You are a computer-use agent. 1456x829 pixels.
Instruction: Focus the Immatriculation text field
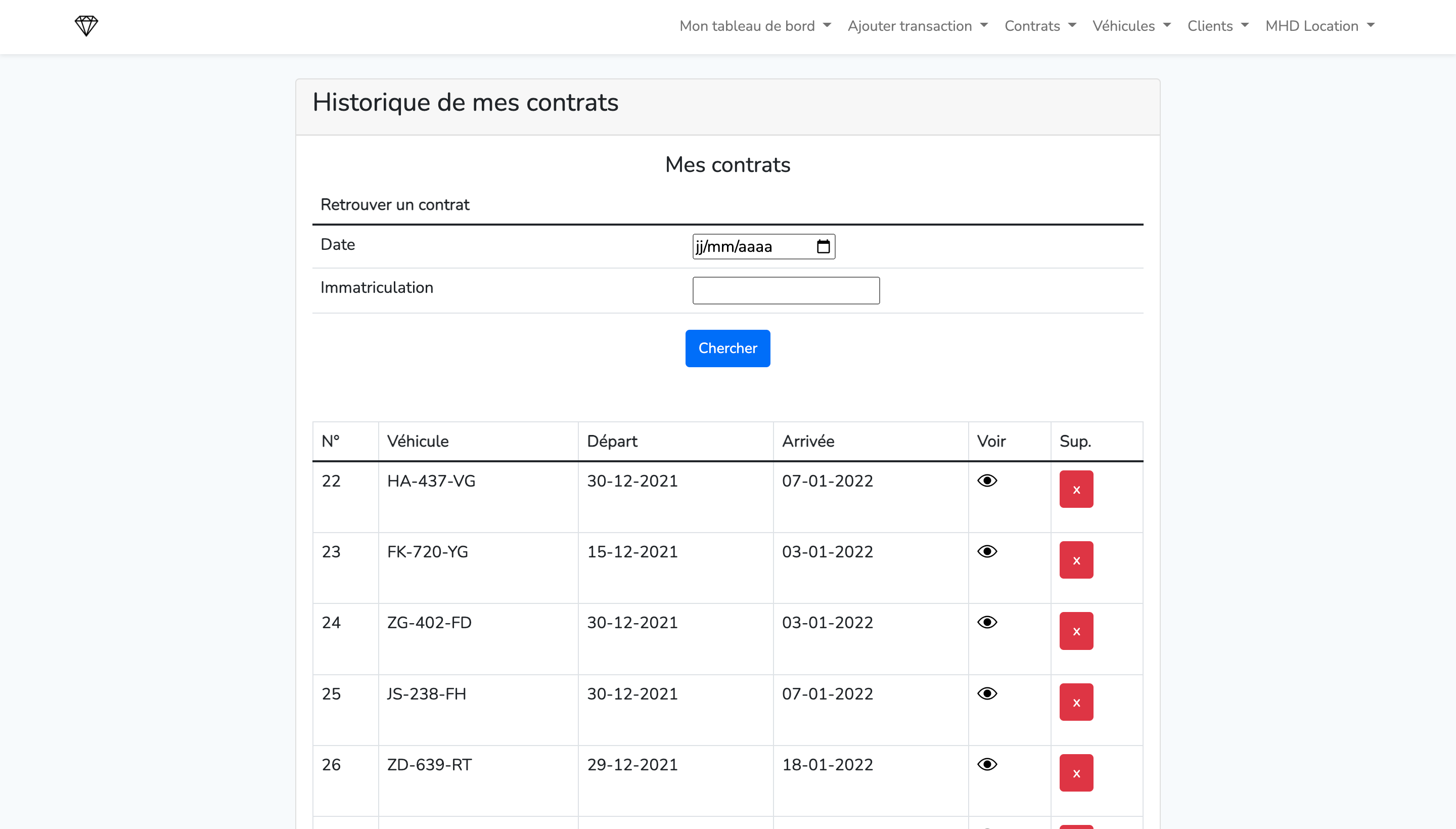coord(786,290)
